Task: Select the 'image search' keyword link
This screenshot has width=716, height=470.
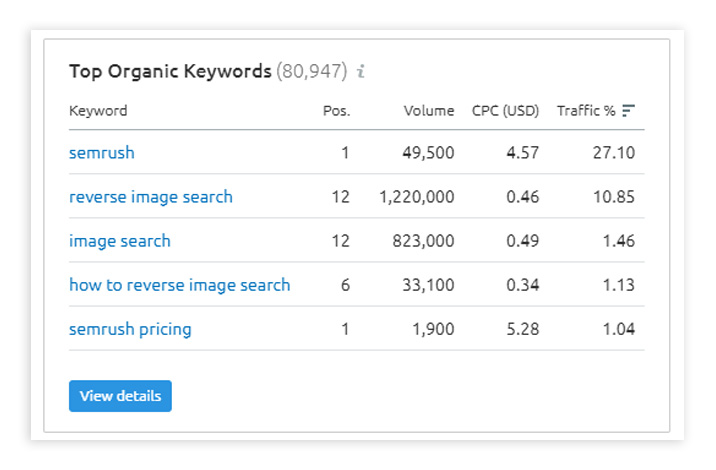Action: [x=119, y=241]
